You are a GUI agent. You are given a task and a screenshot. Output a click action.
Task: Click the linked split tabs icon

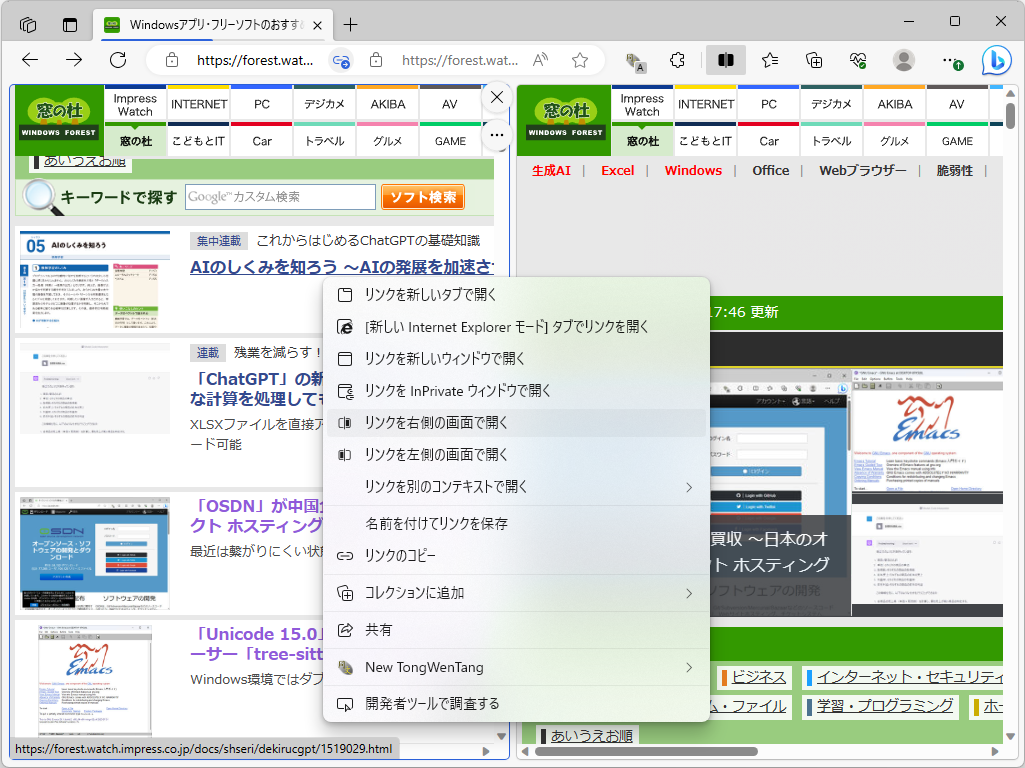point(341,61)
